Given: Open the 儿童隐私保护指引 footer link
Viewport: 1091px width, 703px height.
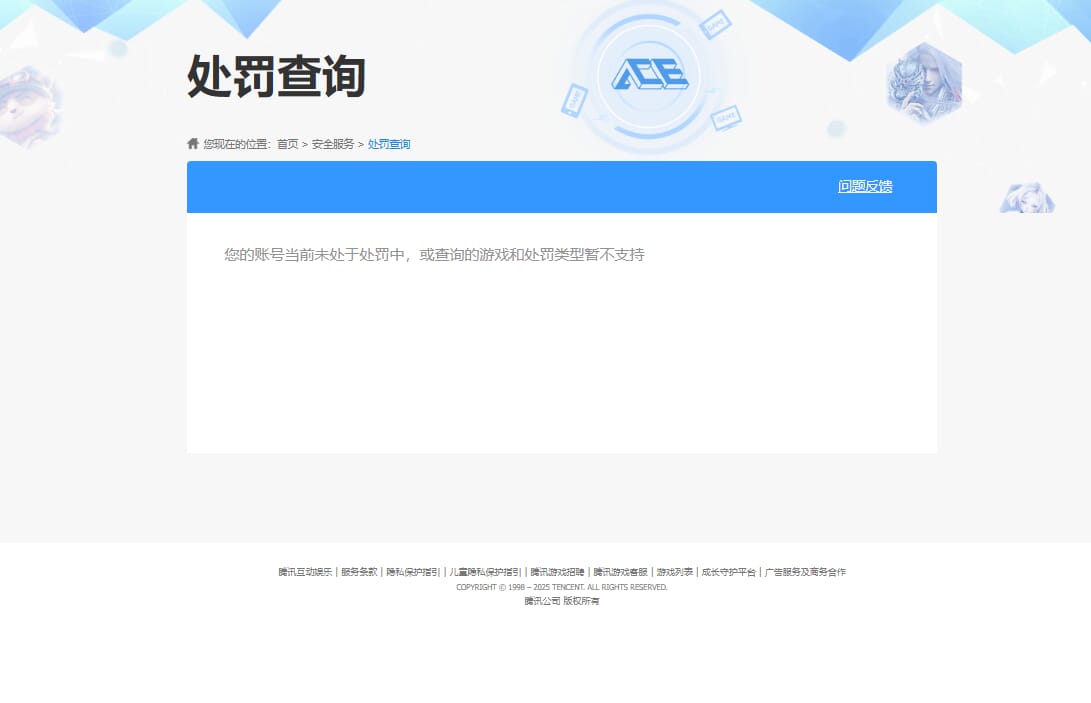Looking at the screenshot, I should 487,572.
